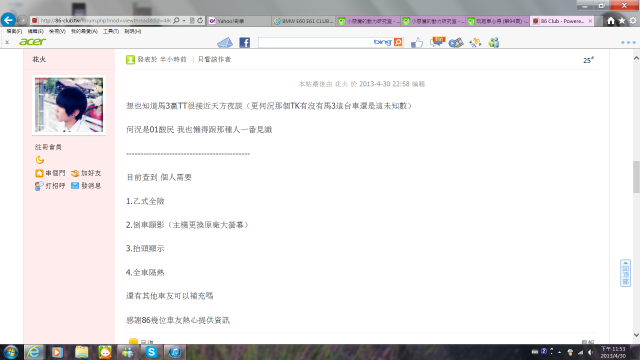
Task: Switch to the tab mentioning 第94頁
Action: click(x=498, y=21)
